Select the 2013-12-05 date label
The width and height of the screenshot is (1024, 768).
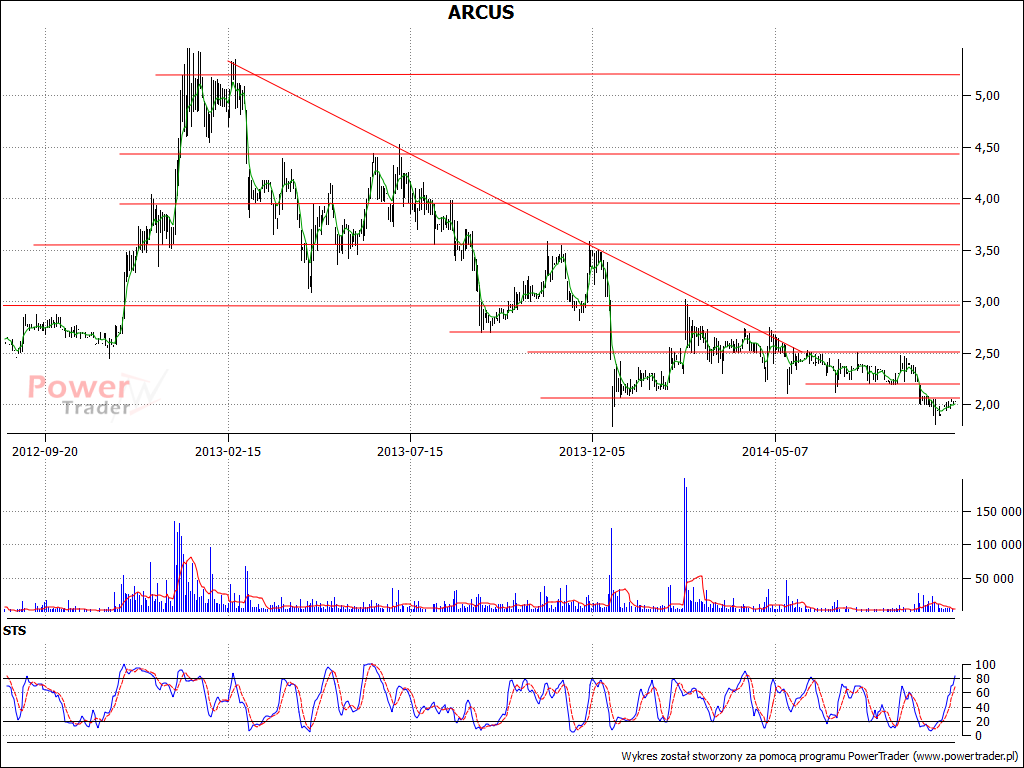[x=592, y=451]
